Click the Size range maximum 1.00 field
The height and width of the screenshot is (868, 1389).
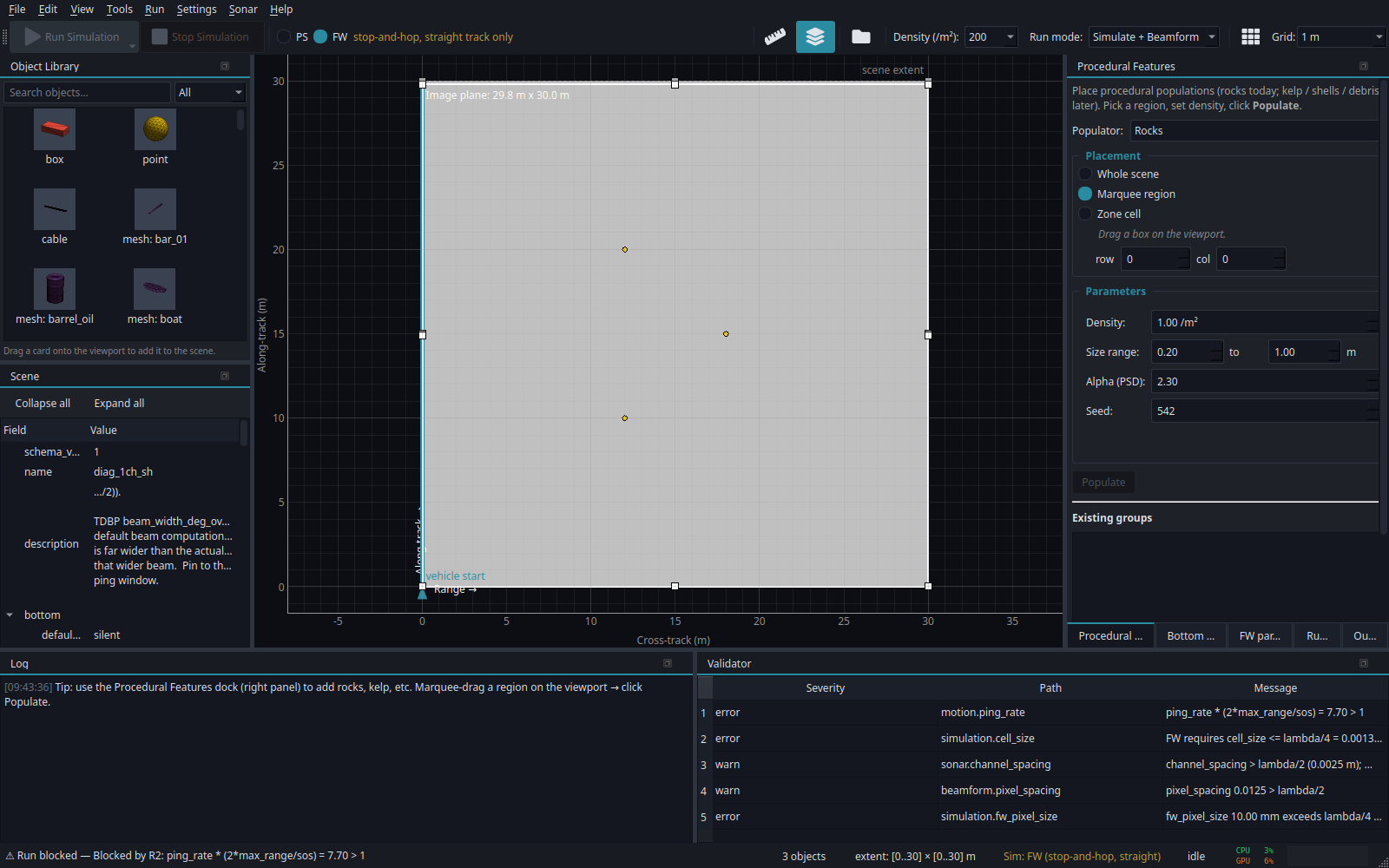[x=1304, y=352]
